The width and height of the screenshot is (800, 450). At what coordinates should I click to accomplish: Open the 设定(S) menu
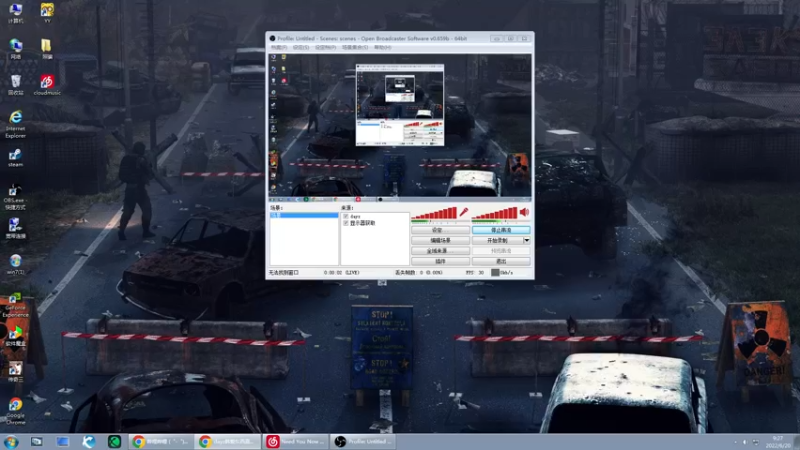[301, 47]
